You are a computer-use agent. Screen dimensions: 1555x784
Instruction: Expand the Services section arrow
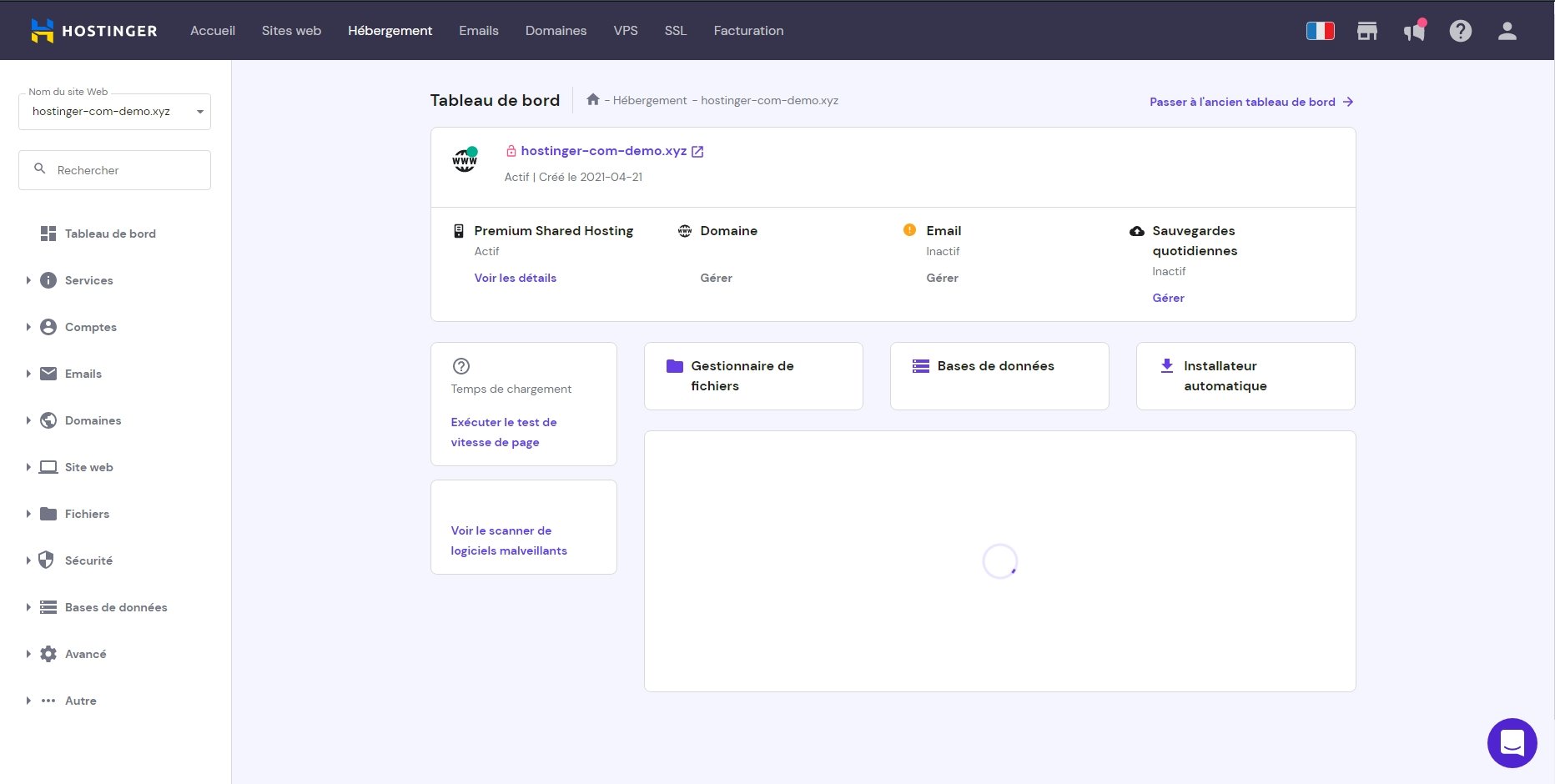[x=28, y=280]
